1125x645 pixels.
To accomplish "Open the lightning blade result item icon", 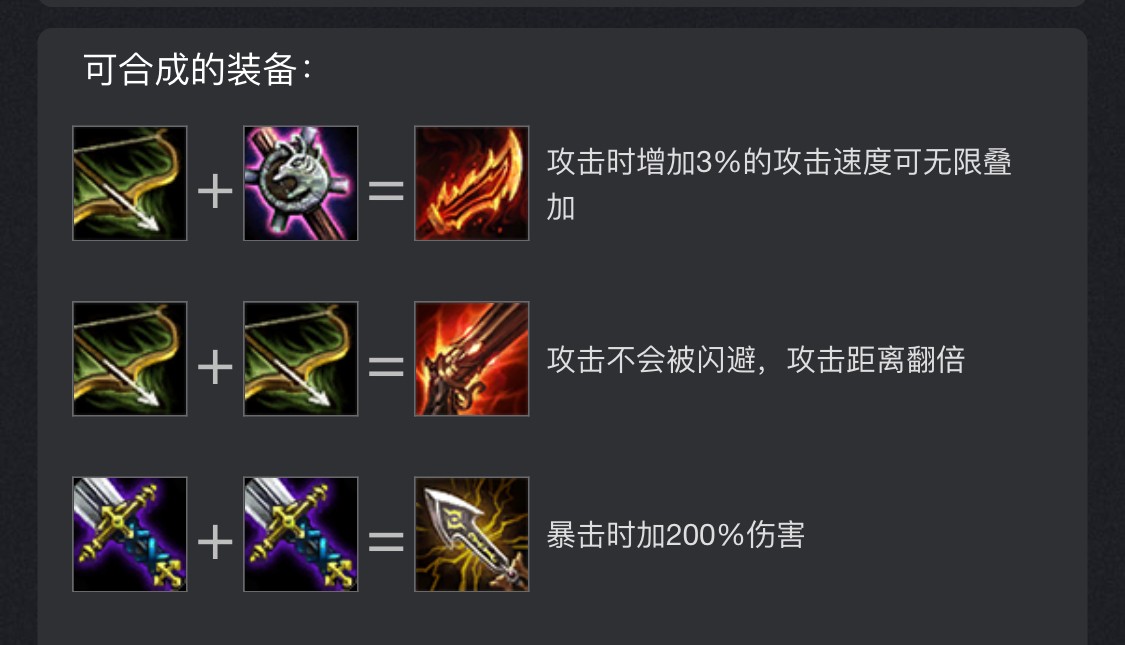I will click(471, 535).
